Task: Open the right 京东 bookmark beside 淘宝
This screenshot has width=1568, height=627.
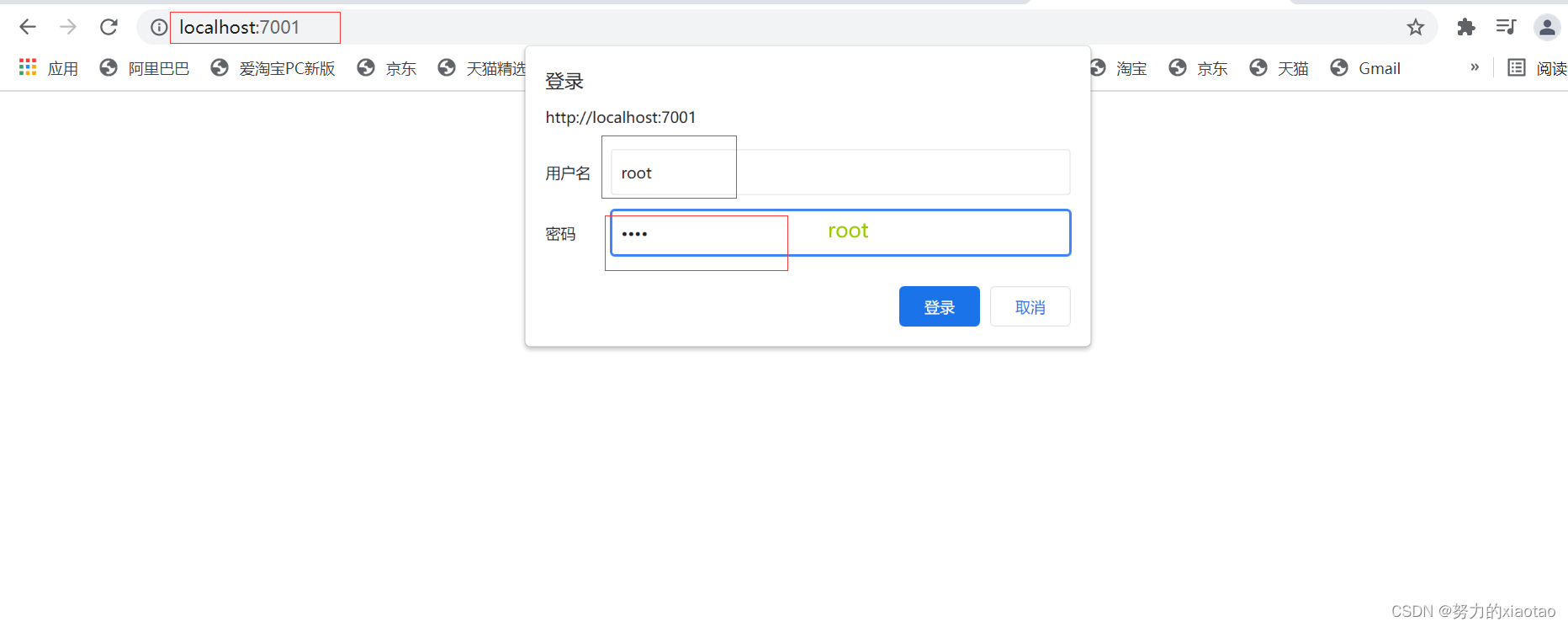Action: (1199, 68)
